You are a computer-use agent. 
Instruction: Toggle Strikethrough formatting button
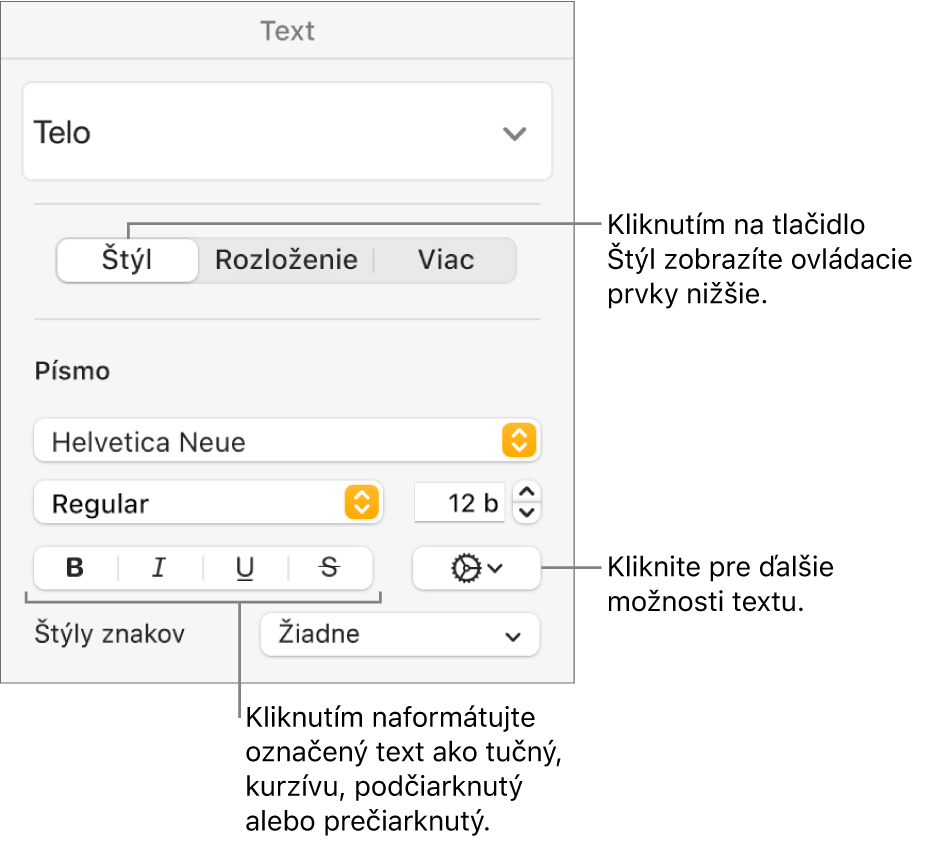pos(330,568)
